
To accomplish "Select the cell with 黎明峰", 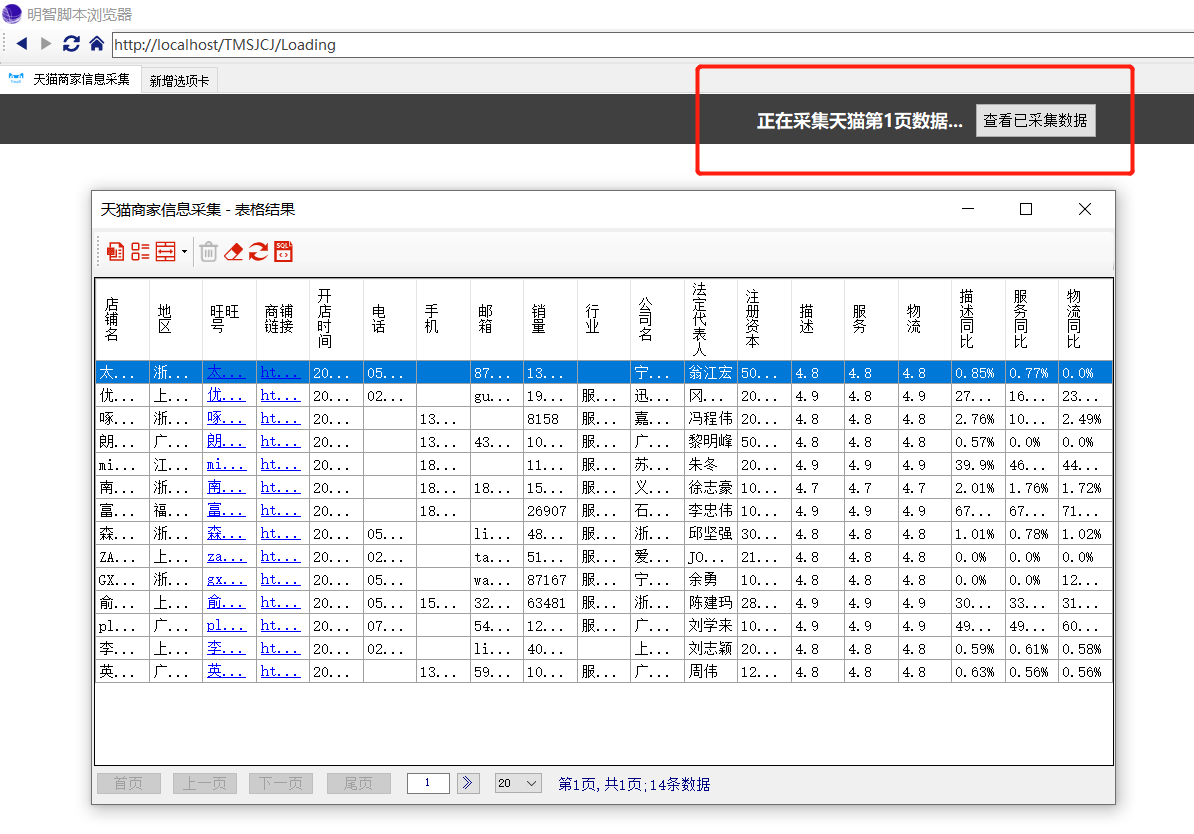I will click(x=711, y=442).
